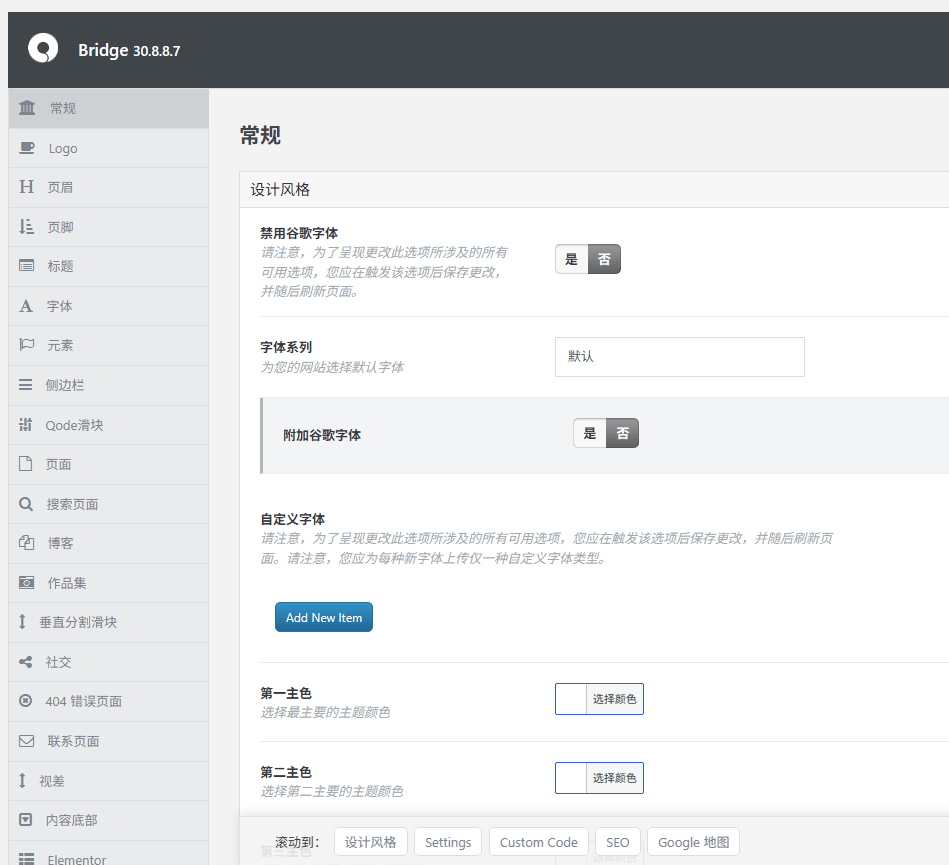Set 附加谷歌字体 to 是
This screenshot has height=865, width=949.
589,433
